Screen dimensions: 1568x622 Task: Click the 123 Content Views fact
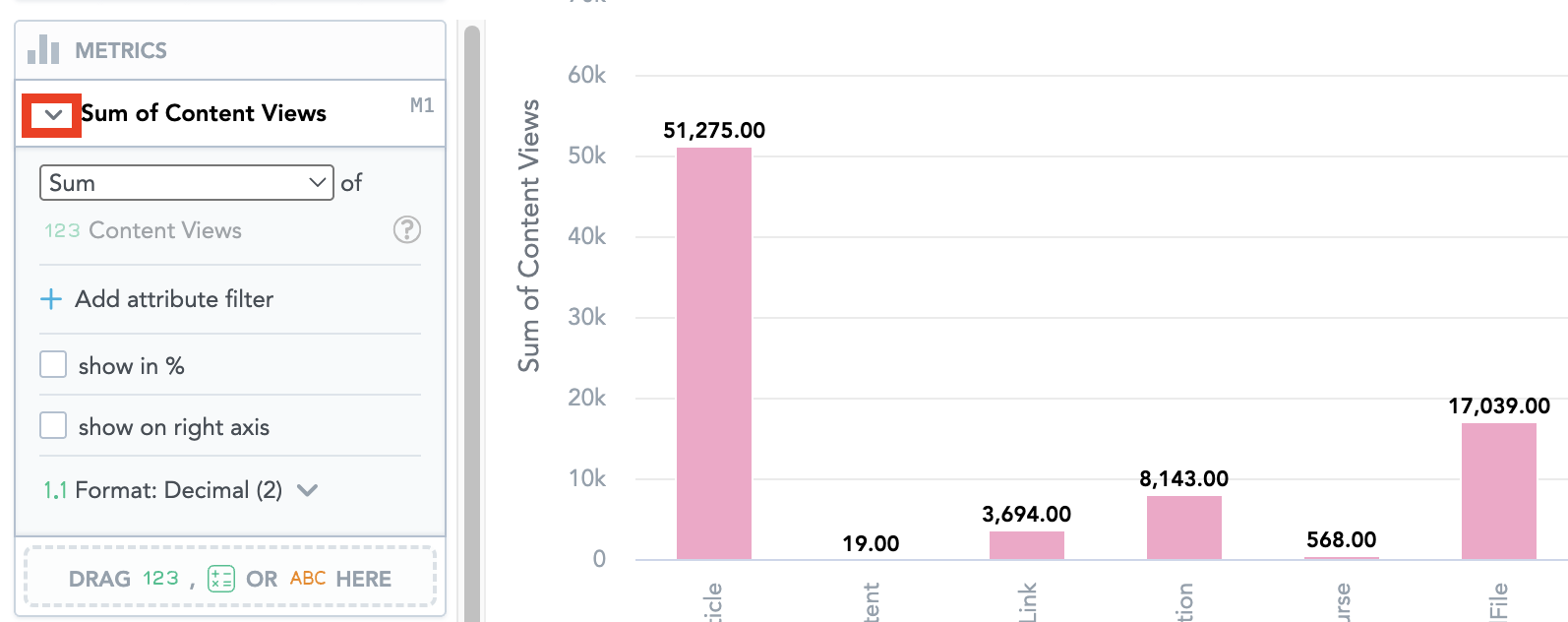pos(143,230)
